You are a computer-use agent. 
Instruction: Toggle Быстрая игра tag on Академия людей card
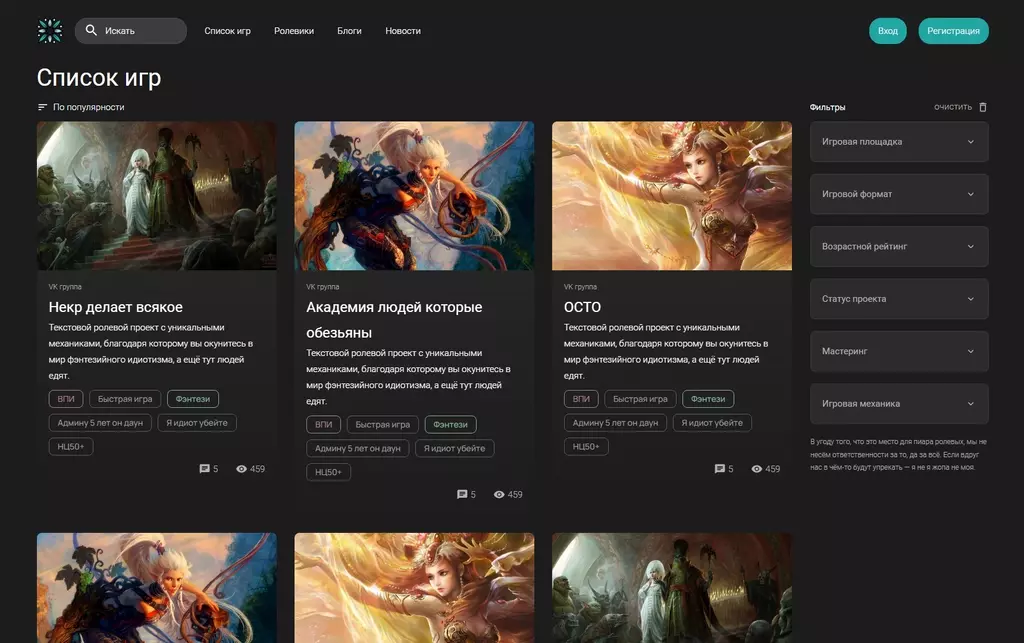382,424
